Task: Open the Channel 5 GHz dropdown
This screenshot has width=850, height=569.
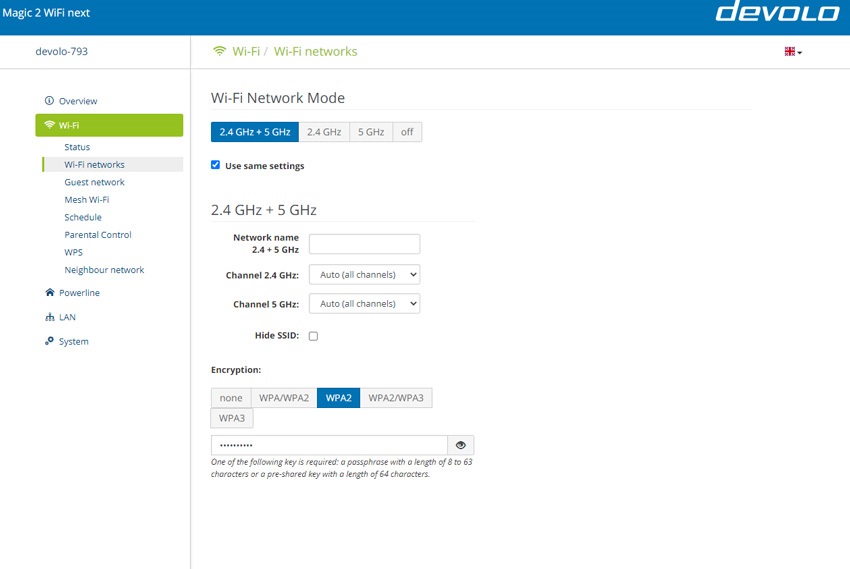Action: (x=364, y=303)
